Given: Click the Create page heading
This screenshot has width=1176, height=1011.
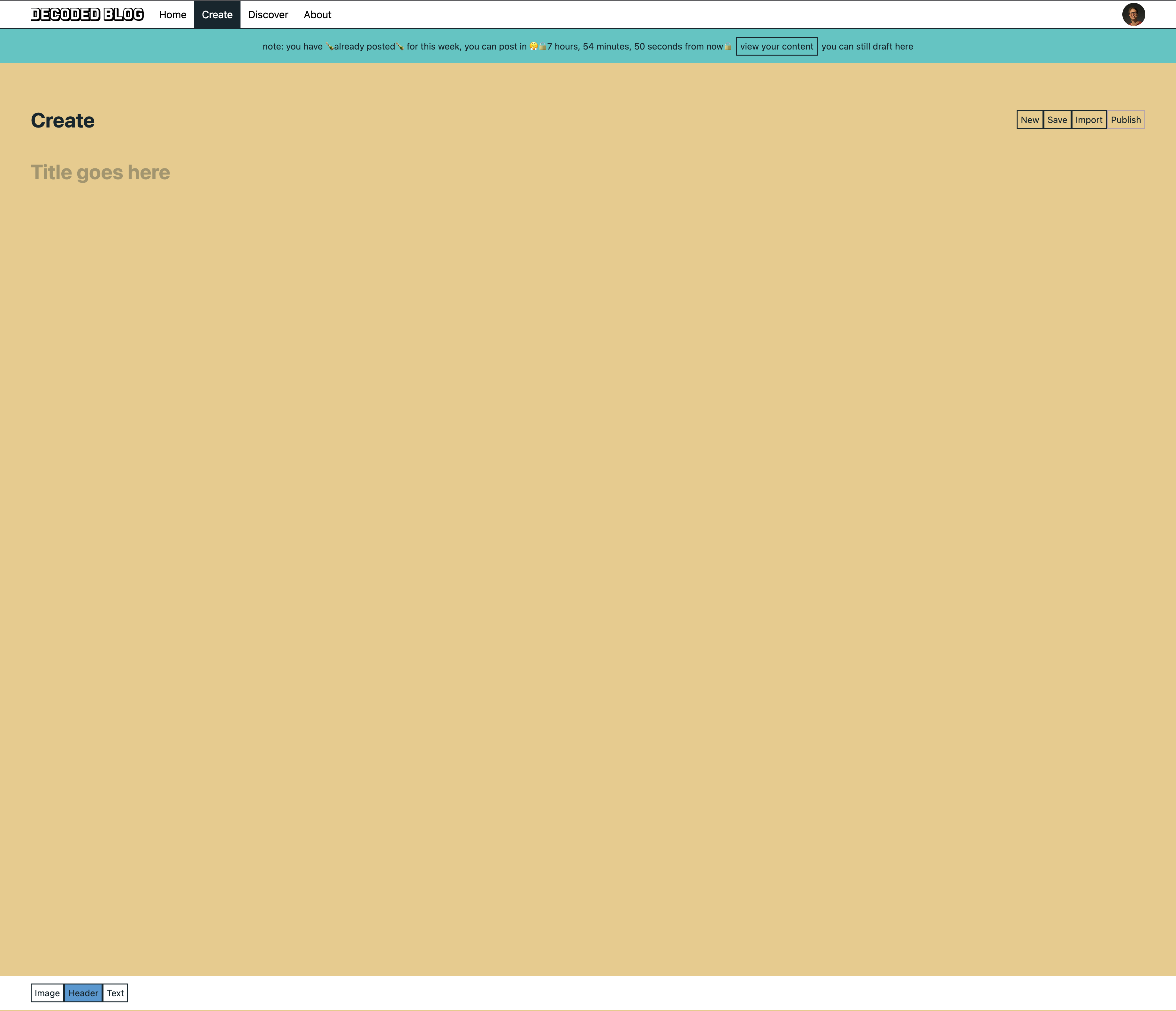Looking at the screenshot, I should point(63,120).
